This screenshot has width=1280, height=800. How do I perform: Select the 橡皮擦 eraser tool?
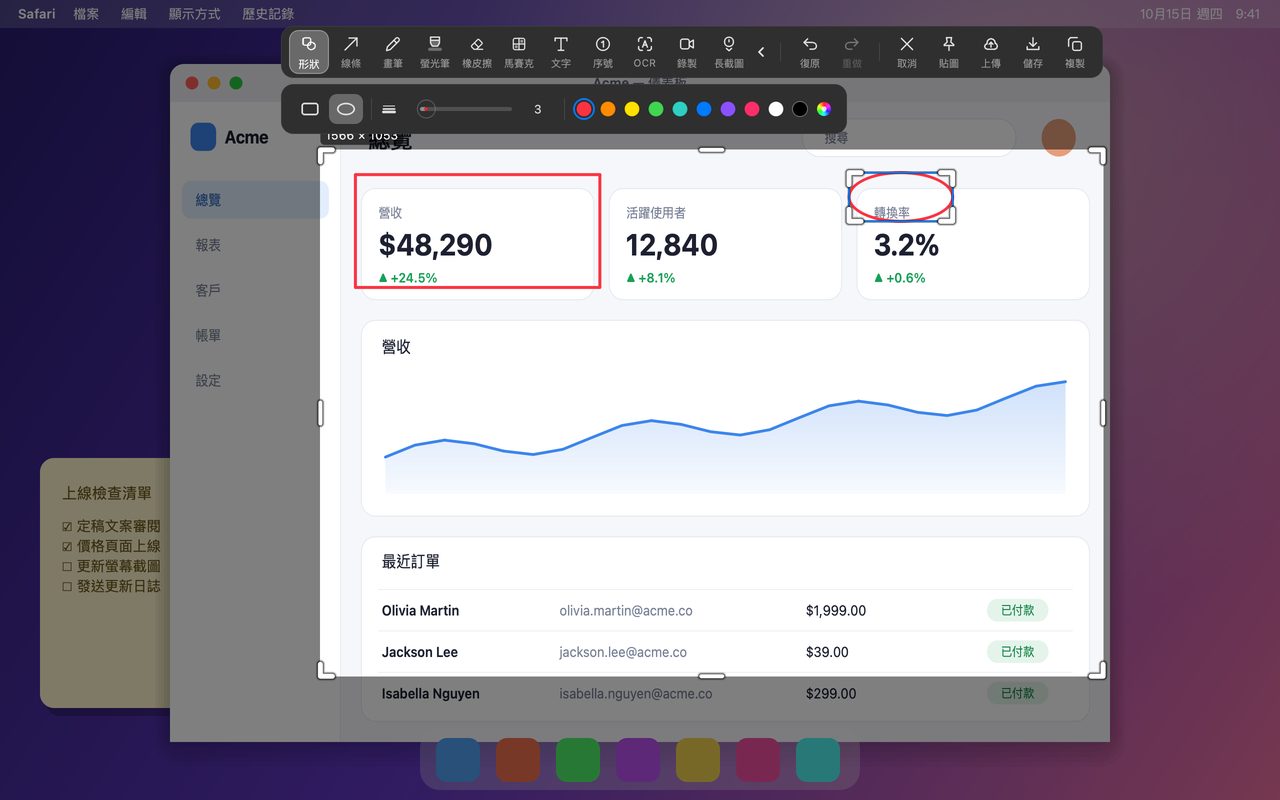[x=477, y=52]
